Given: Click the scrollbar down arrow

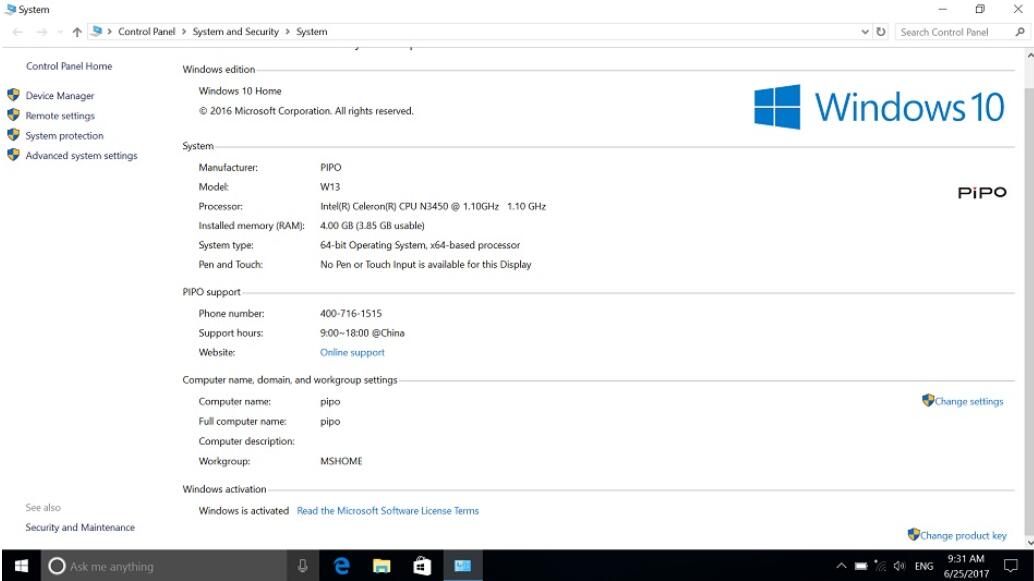Looking at the screenshot, I should pos(1029,543).
